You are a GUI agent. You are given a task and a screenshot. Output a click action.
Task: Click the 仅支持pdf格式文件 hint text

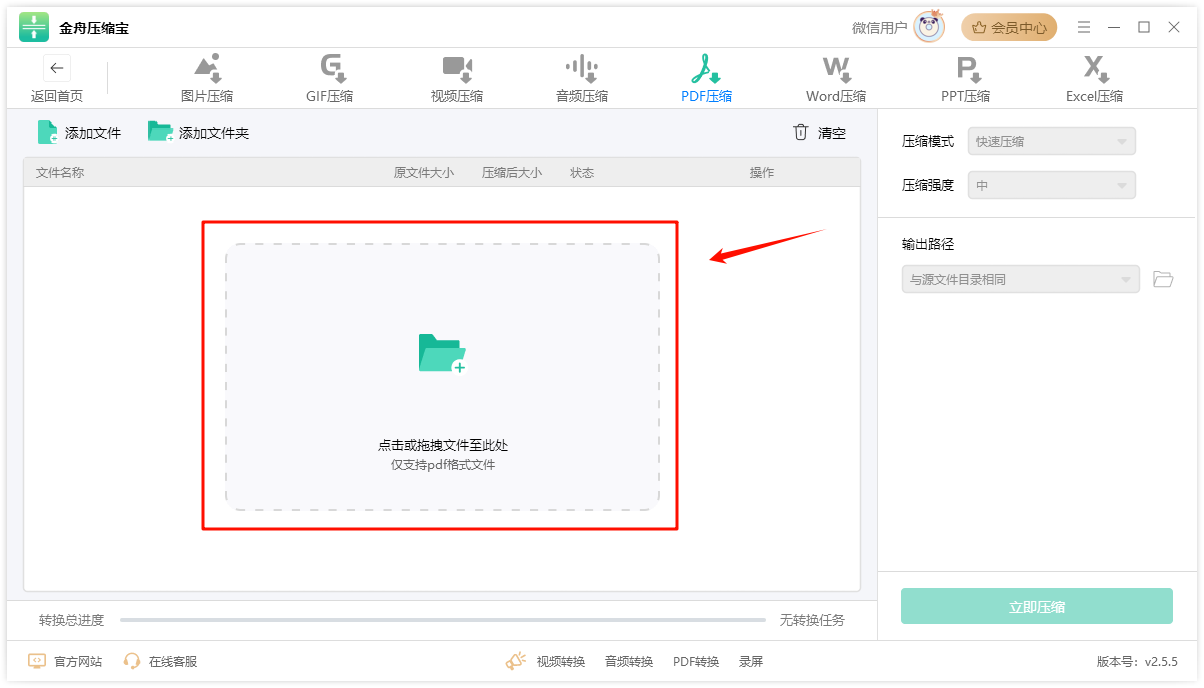pos(443,465)
